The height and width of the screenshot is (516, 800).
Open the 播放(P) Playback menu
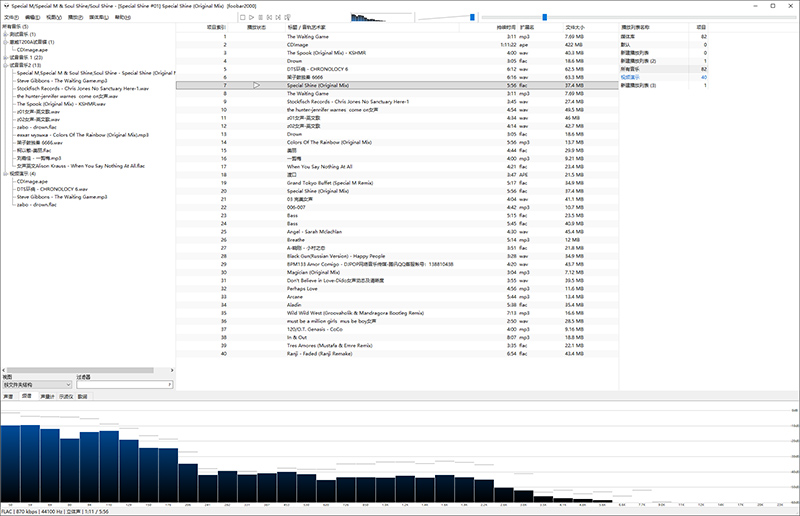[75, 17]
